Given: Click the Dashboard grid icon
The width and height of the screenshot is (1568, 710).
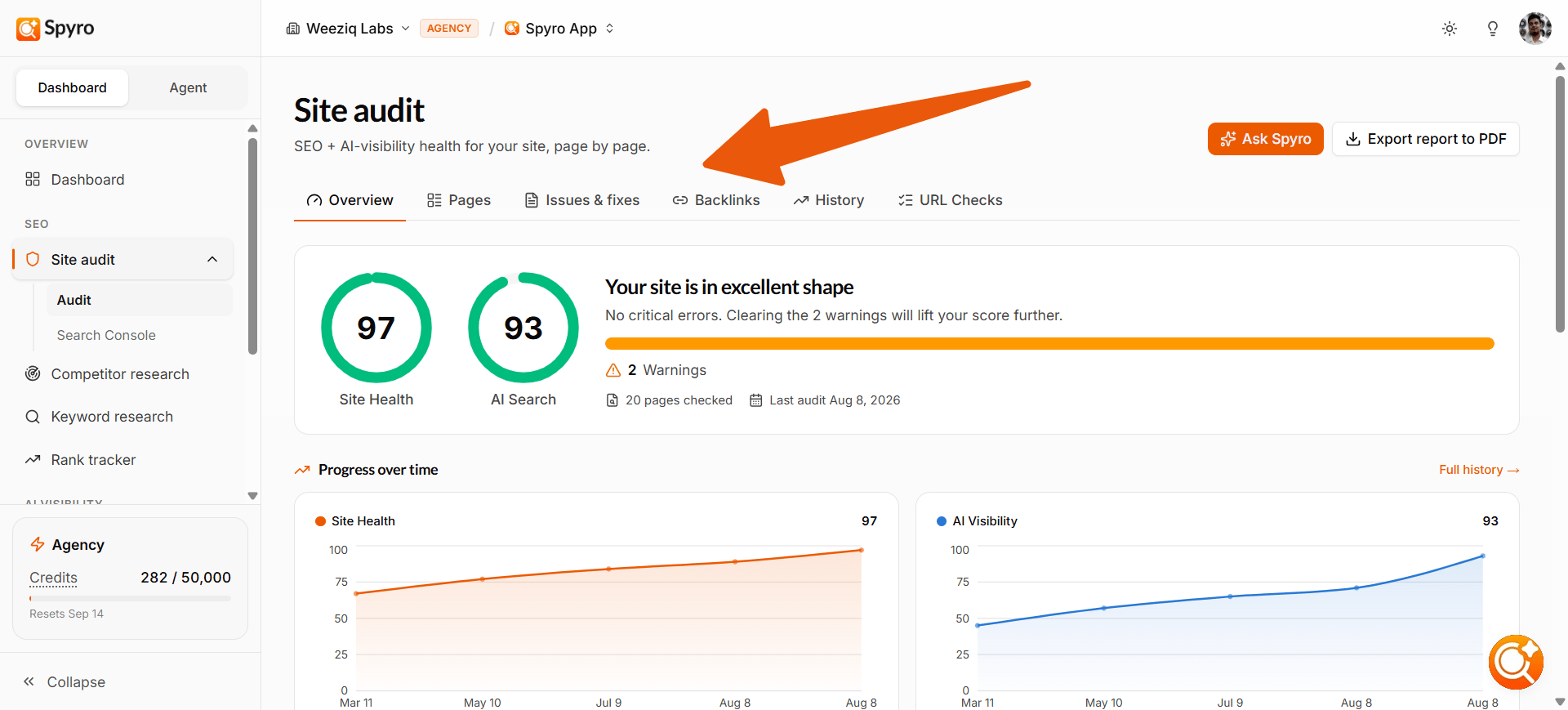Looking at the screenshot, I should [x=33, y=179].
